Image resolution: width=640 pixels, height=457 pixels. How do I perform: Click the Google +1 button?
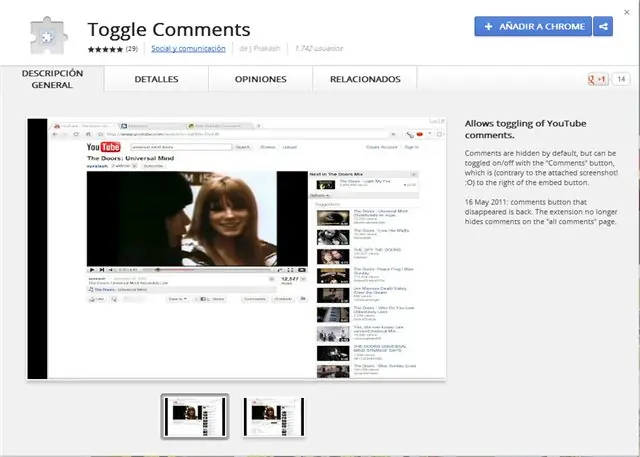click(x=598, y=79)
